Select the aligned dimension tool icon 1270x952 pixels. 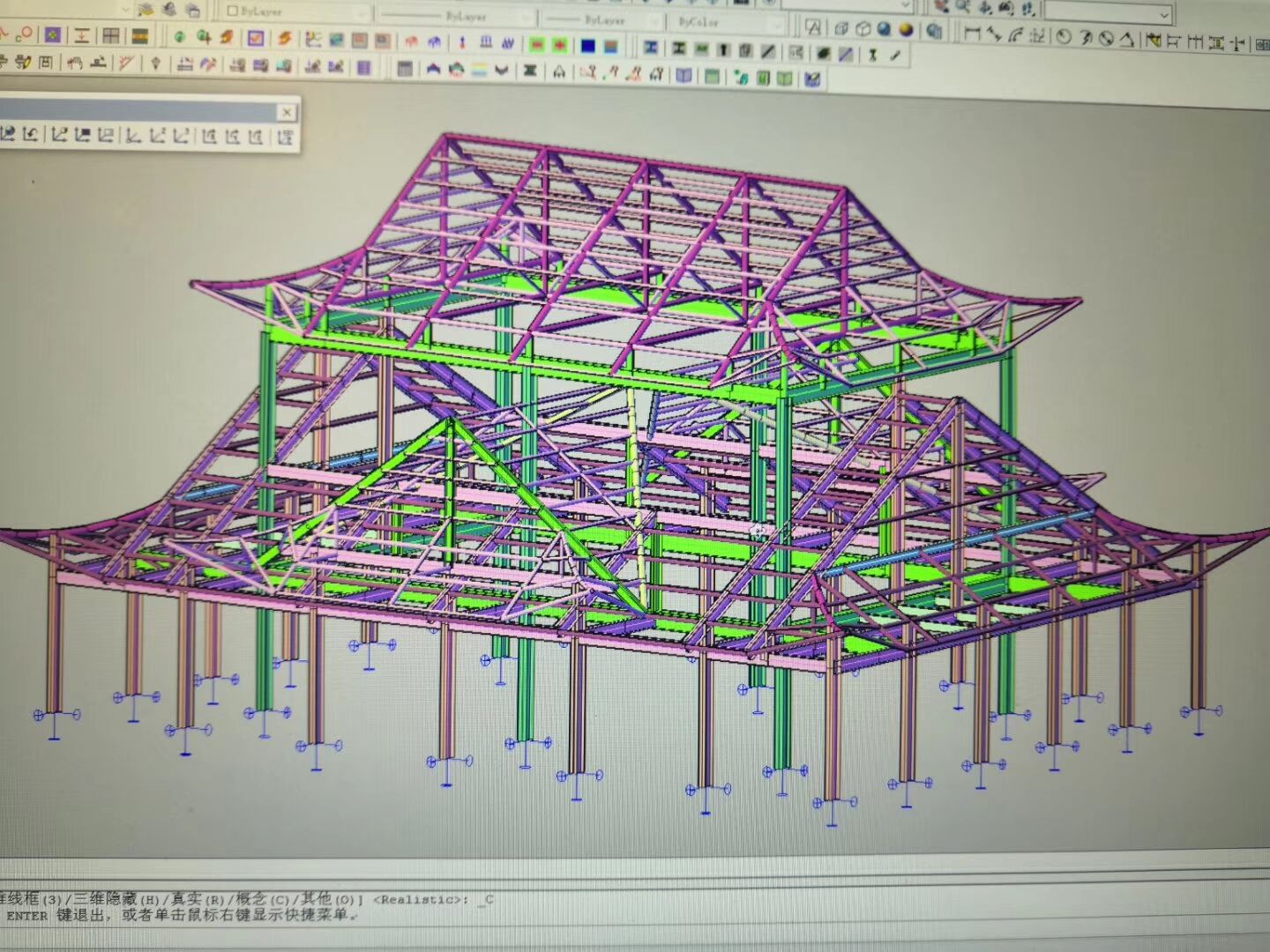tap(994, 34)
